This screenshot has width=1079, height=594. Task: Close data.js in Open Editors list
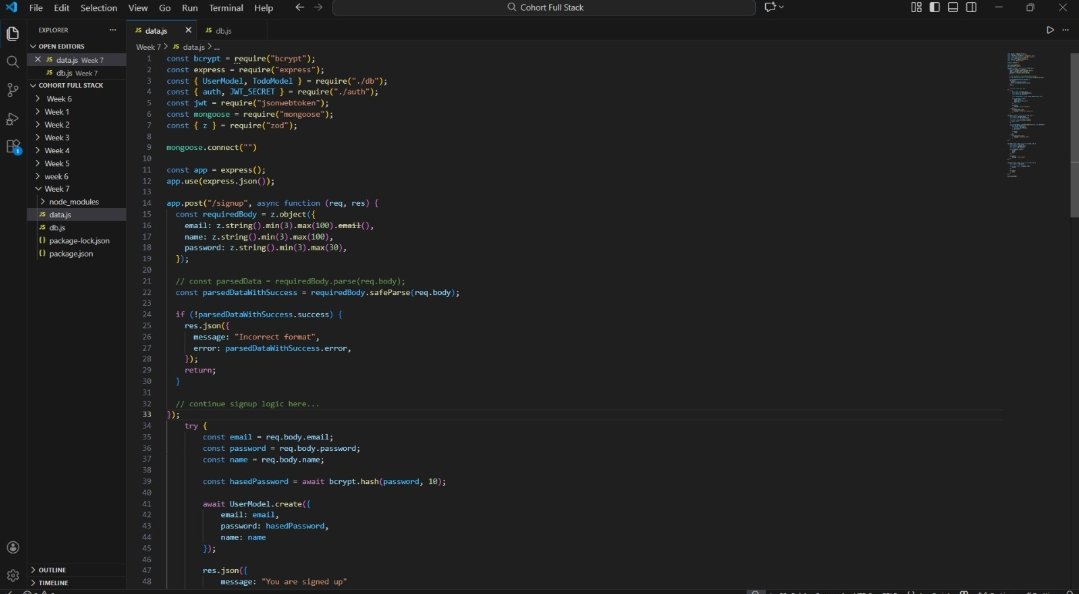[38, 60]
